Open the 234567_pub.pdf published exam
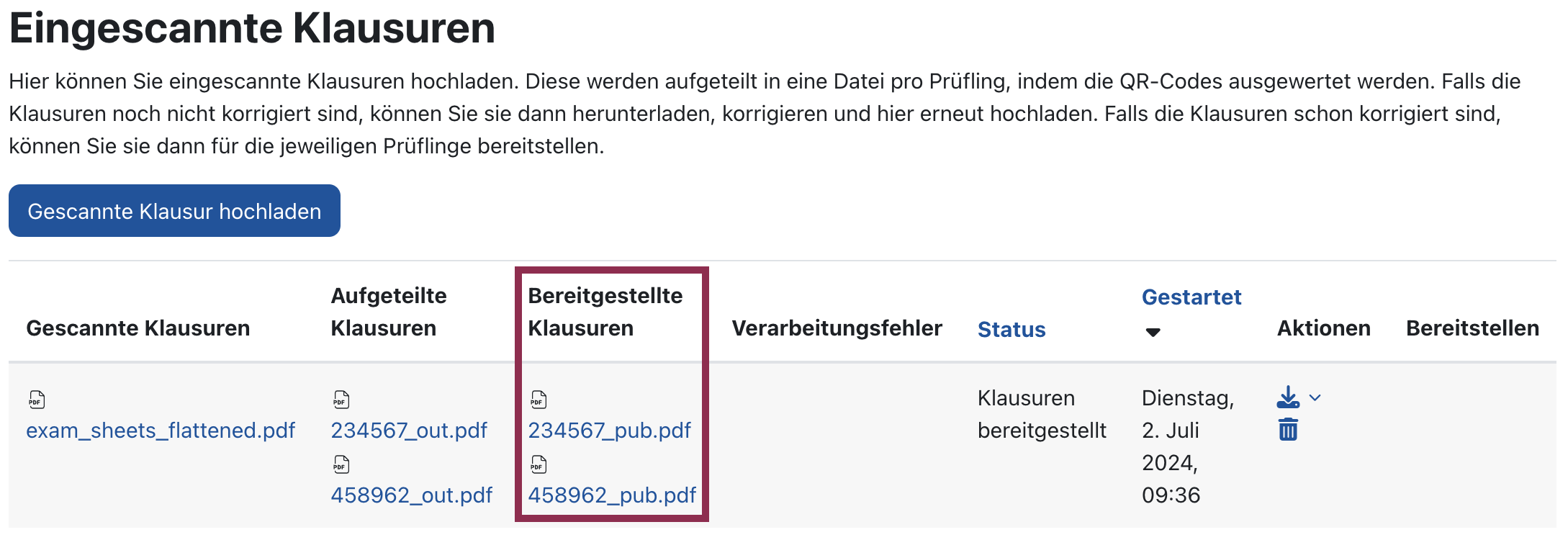1568x540 pixels. [x=609, y=431]
